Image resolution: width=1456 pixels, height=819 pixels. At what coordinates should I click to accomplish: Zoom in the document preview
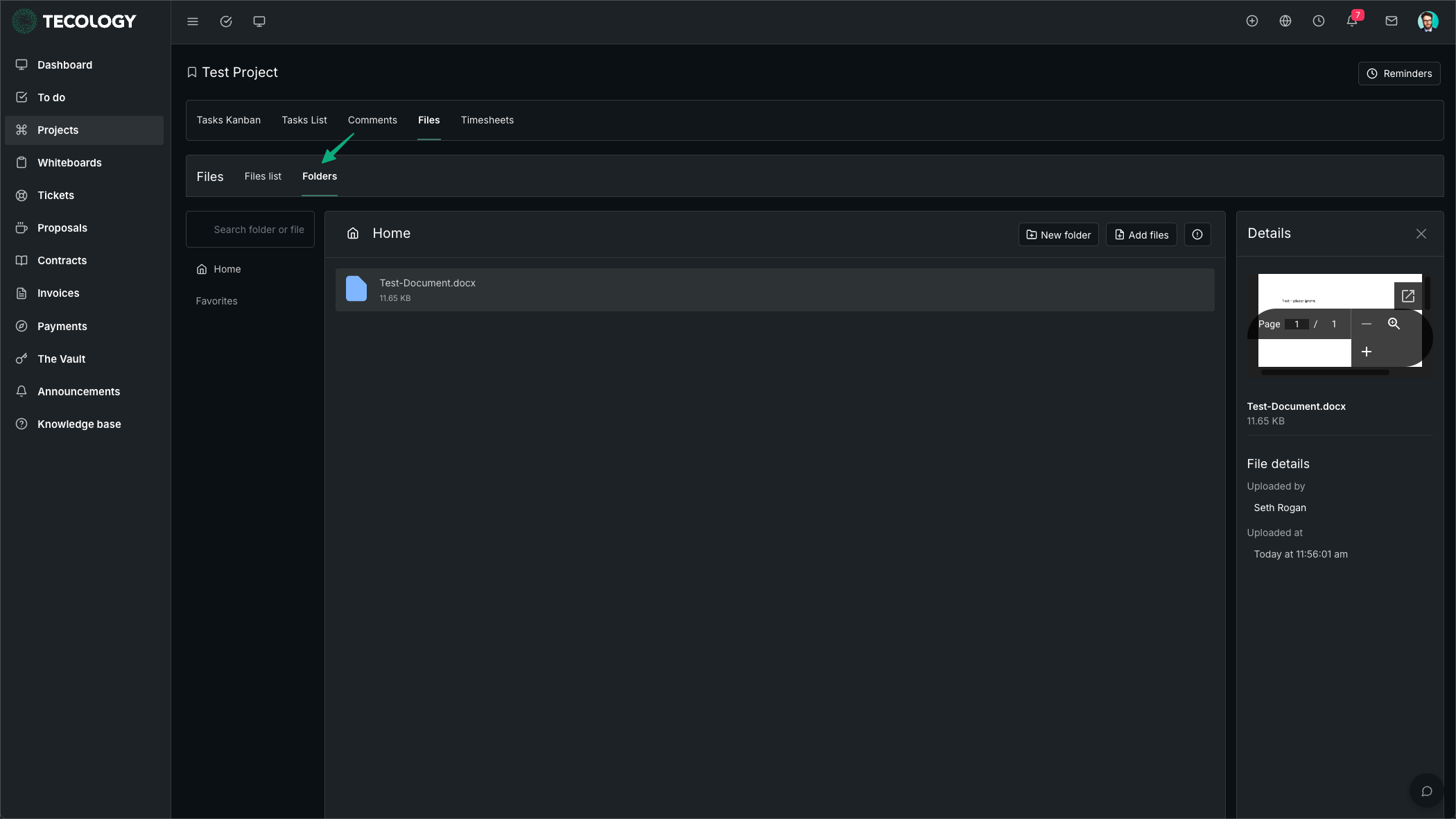1367,352
